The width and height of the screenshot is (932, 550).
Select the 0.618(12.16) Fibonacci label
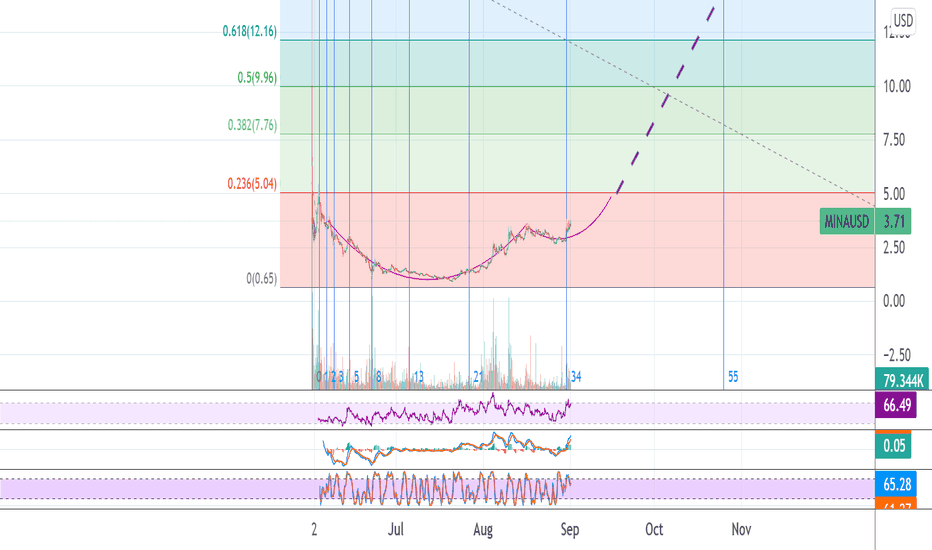click(250, 31)
